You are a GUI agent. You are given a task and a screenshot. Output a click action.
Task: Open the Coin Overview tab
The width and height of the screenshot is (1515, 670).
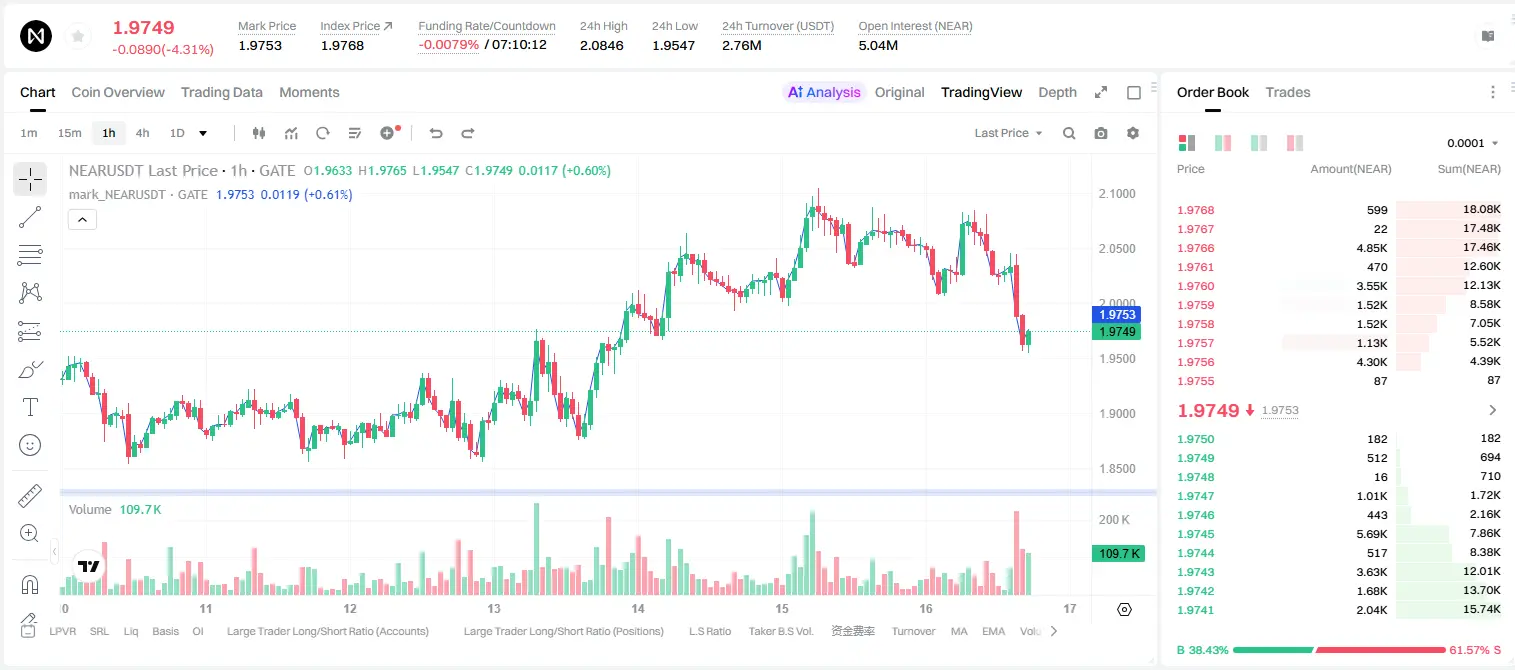(x=118, y=92)
